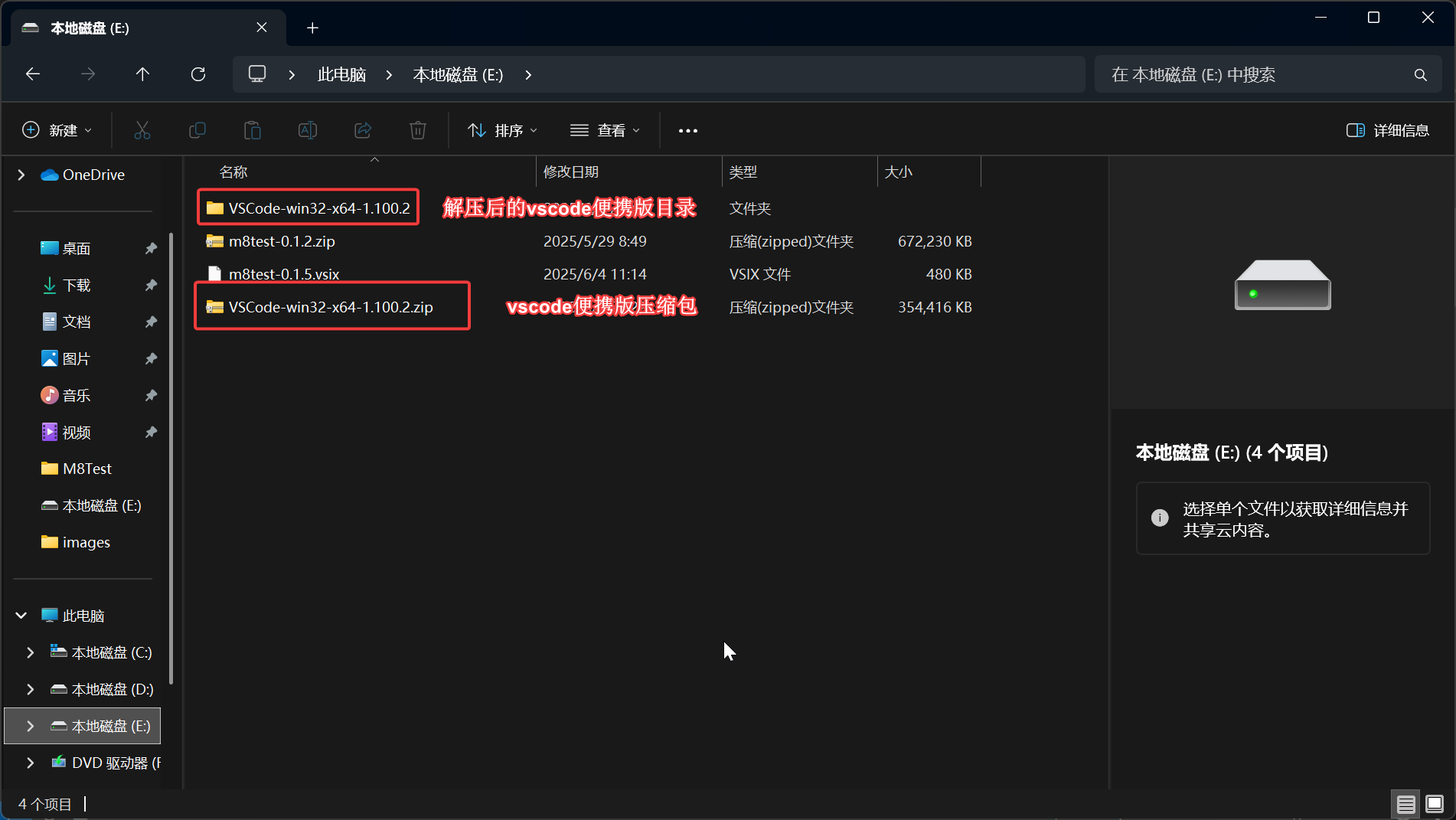Toggle the 详细信息 details pane
This screenshot has width=1456, height=820.
[1387, 130]
